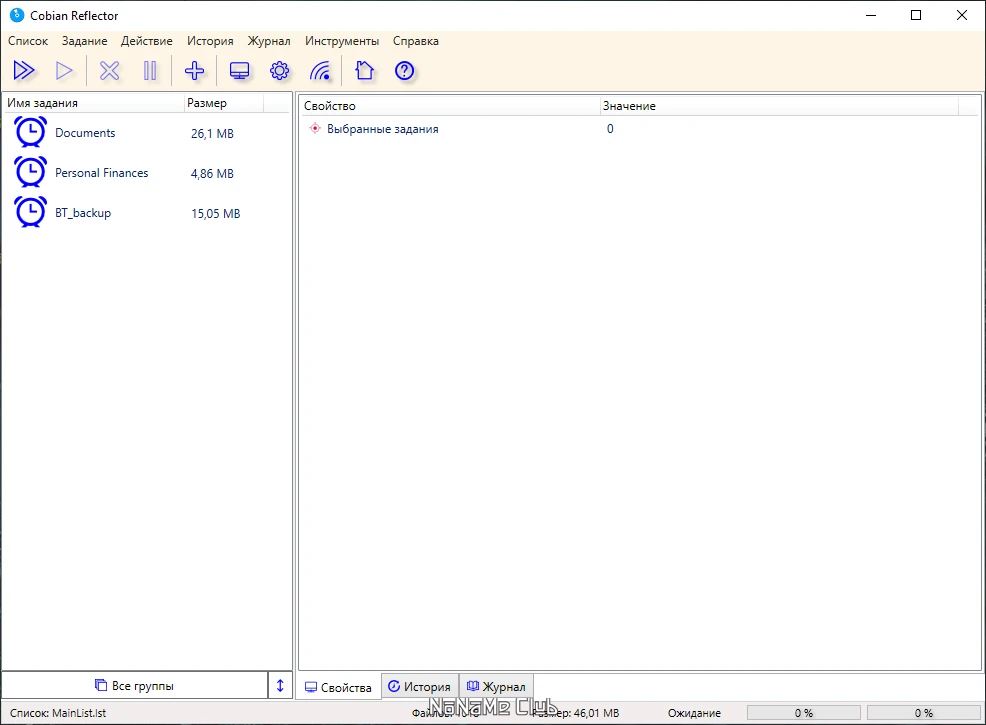Add a new task with plus icon
This screenshot has height=725, width=986.
tap(195, 71)
